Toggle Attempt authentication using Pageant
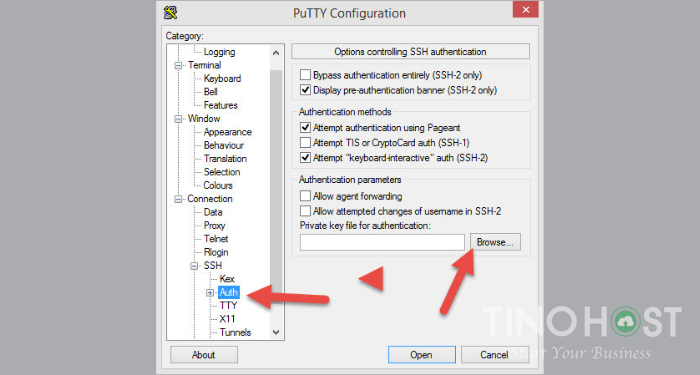 305,127
